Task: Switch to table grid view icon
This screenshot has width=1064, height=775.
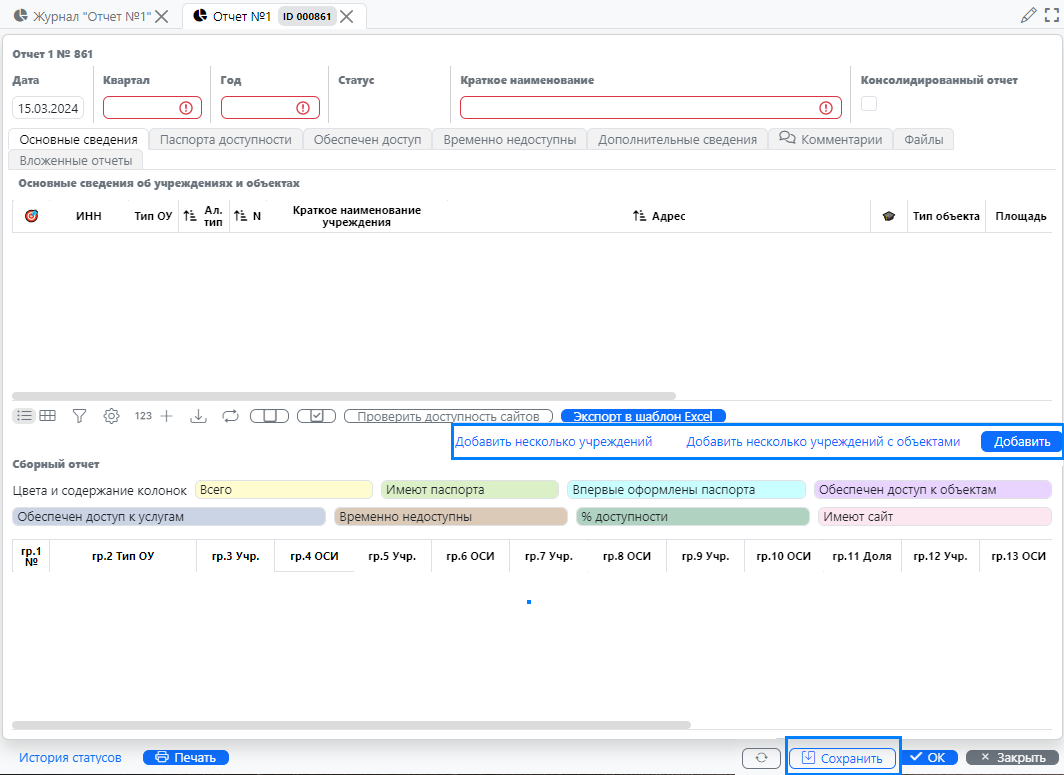Action: click(x=47, y=416)
